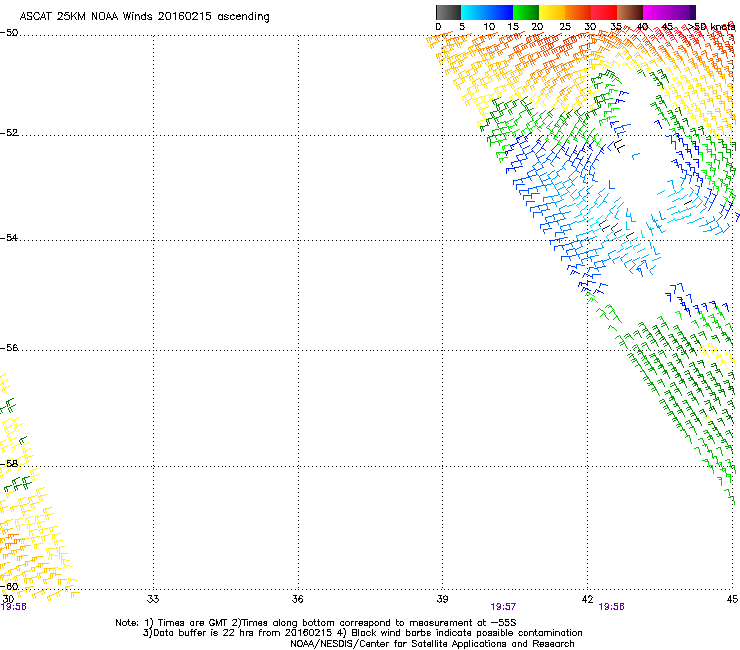Click the '-50' latitude axis label
The height and width of the screenshot is (650, 740).
[9, 33]
